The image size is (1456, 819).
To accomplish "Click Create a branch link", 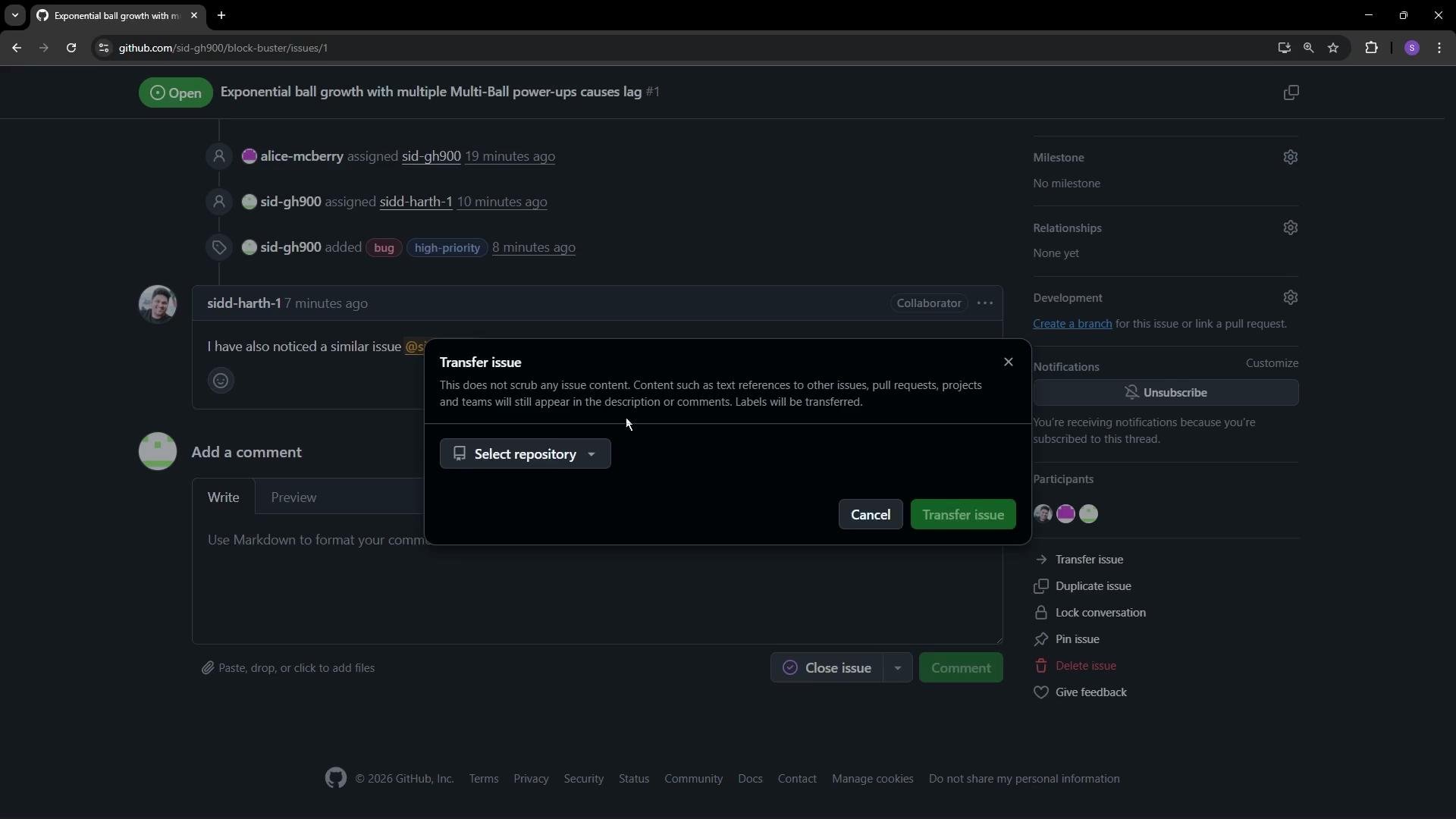I will pyautogui.click(x=1072, y=324).
